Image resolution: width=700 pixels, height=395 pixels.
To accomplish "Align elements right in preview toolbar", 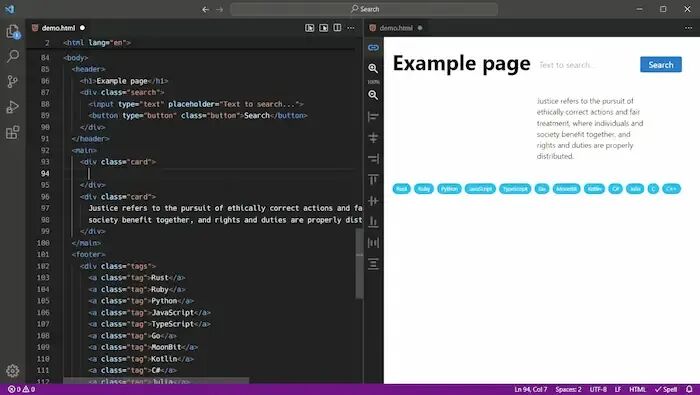I will pos(373,159).
